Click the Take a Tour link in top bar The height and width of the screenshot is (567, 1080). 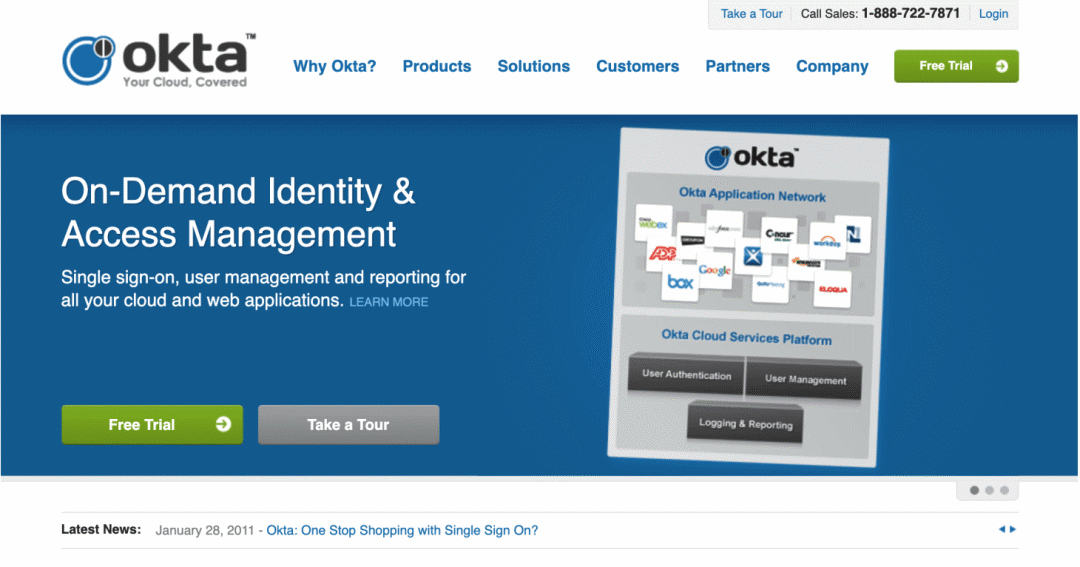[x=751, y=14]
